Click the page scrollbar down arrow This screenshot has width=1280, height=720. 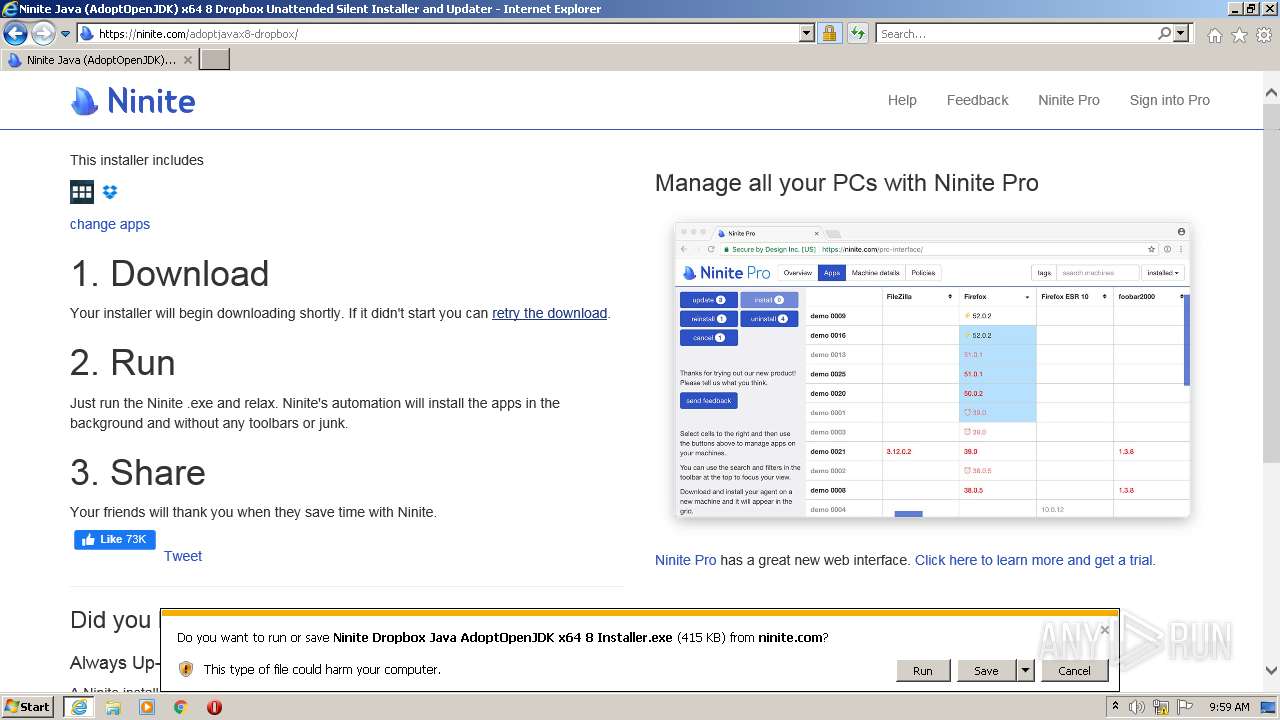[x=1271, y=671]
